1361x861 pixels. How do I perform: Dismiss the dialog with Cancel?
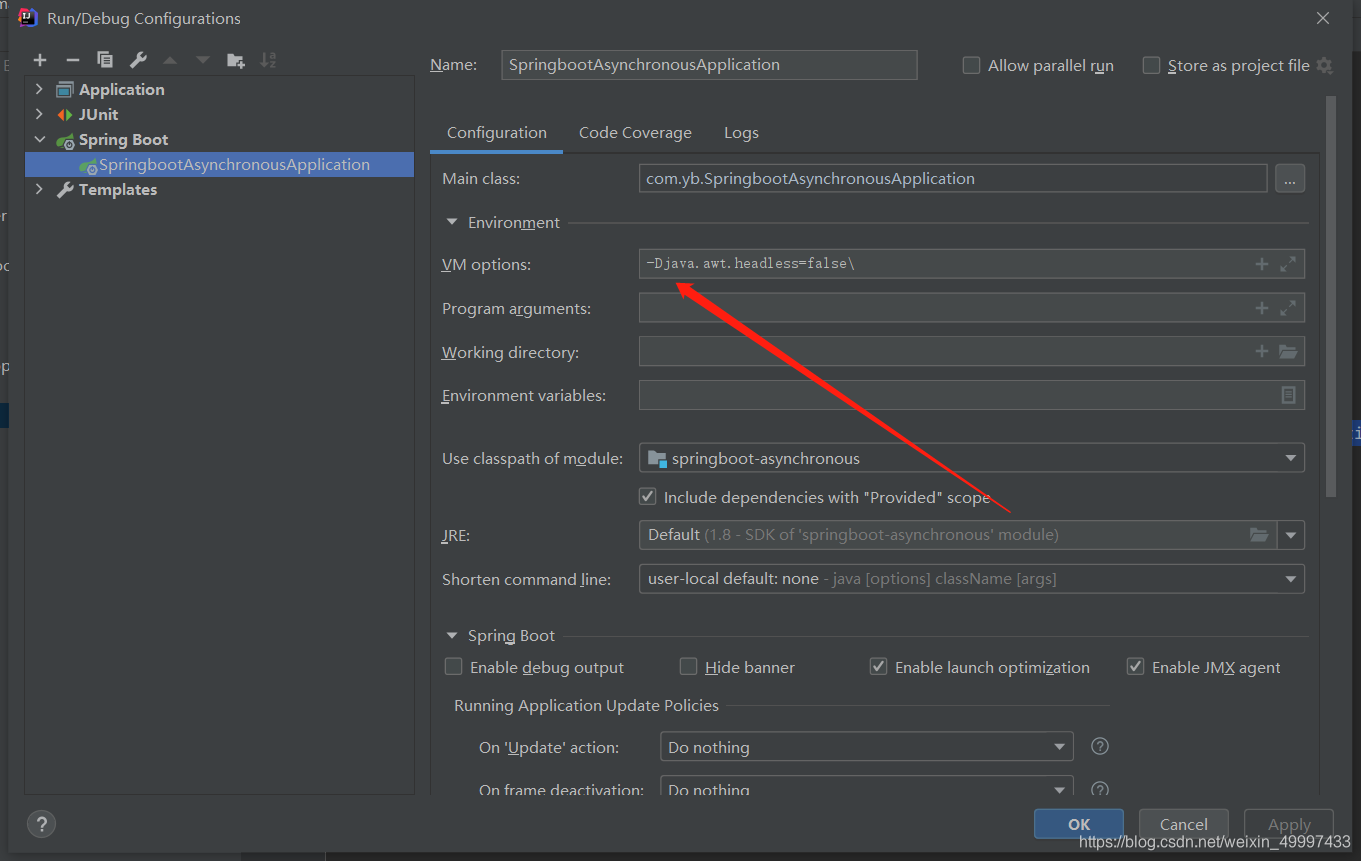click(1183, 824)
